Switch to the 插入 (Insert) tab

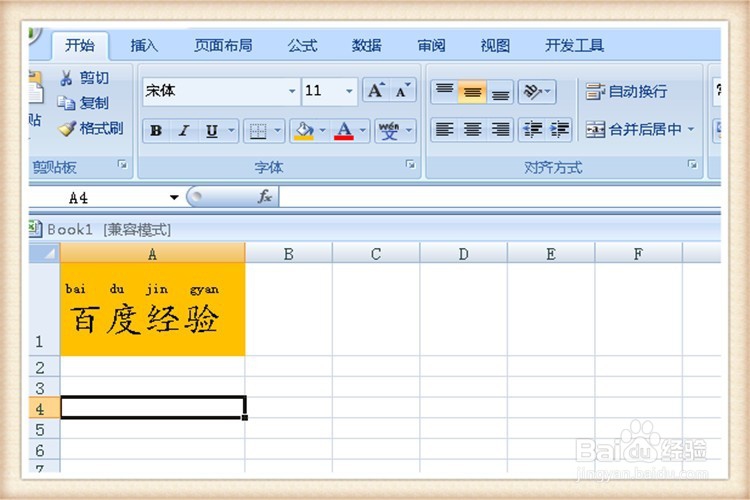[144, 45]
